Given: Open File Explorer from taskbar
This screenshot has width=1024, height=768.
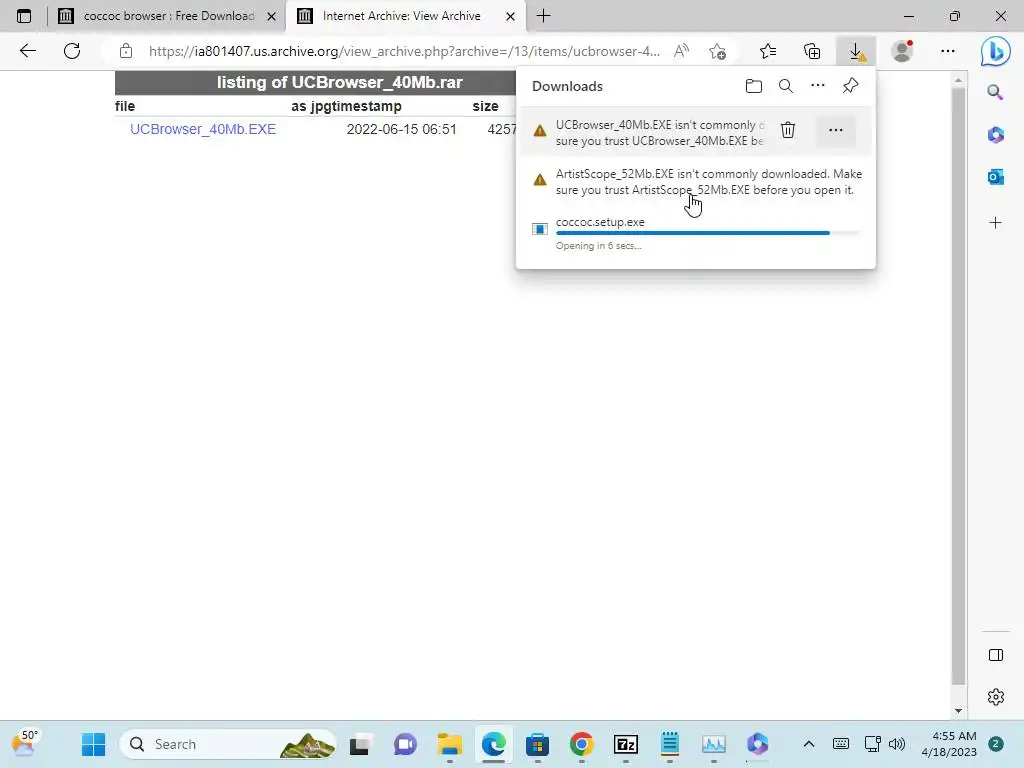Looking at the screenshot, I should point(449,744).
